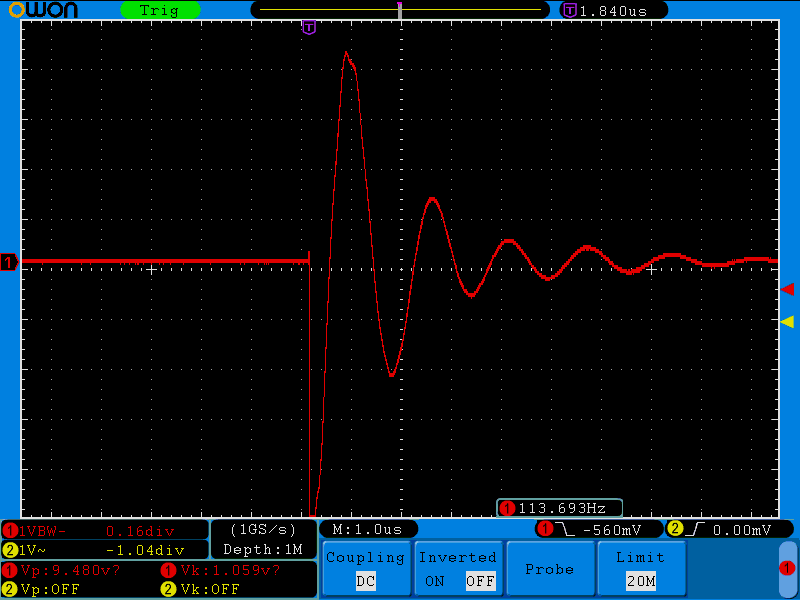Select Inverted OFF option
This screenshot has height=600, width=800.
(480, 581)
